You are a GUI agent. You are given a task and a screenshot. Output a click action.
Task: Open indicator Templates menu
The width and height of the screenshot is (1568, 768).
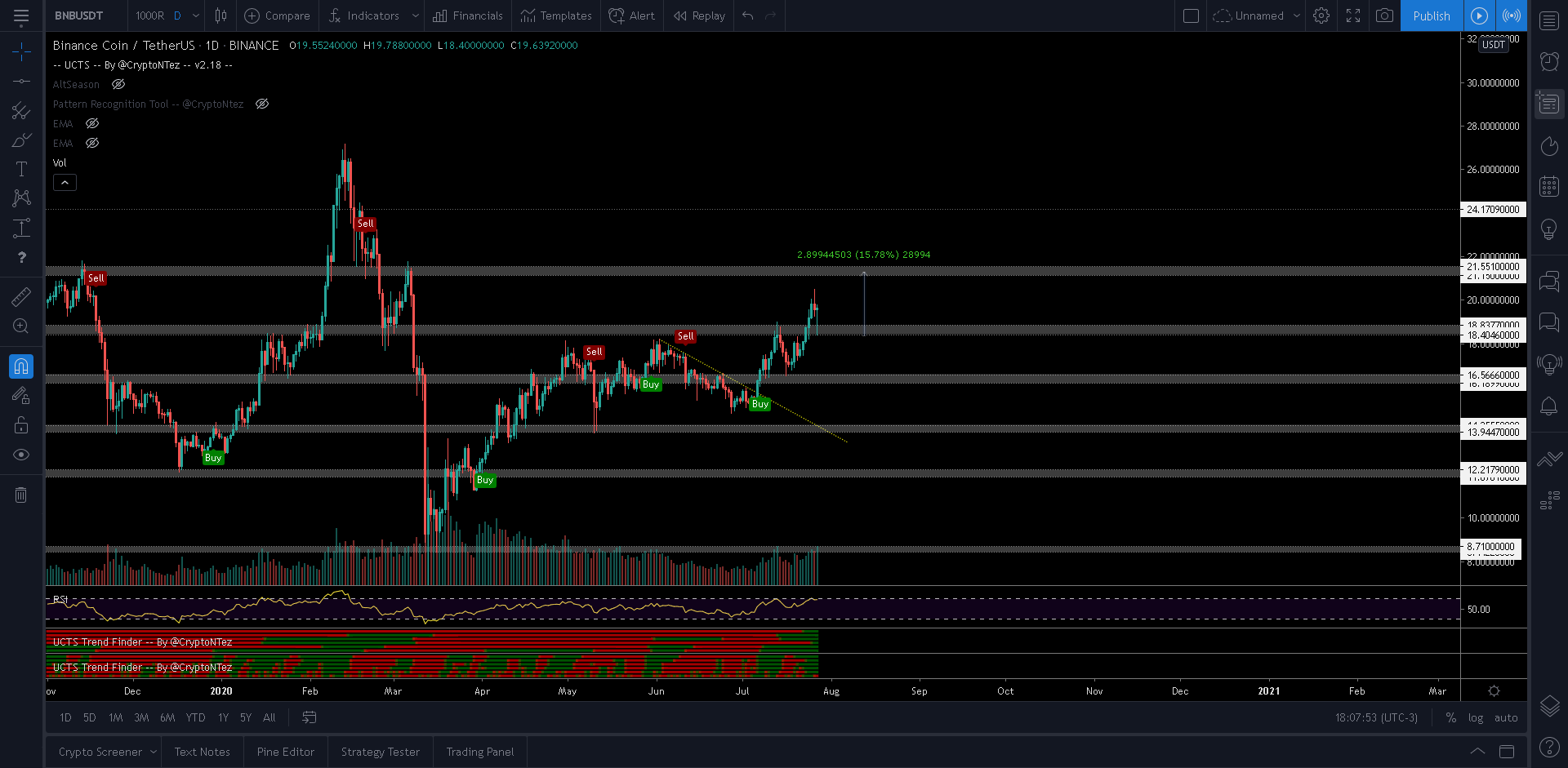556,16
